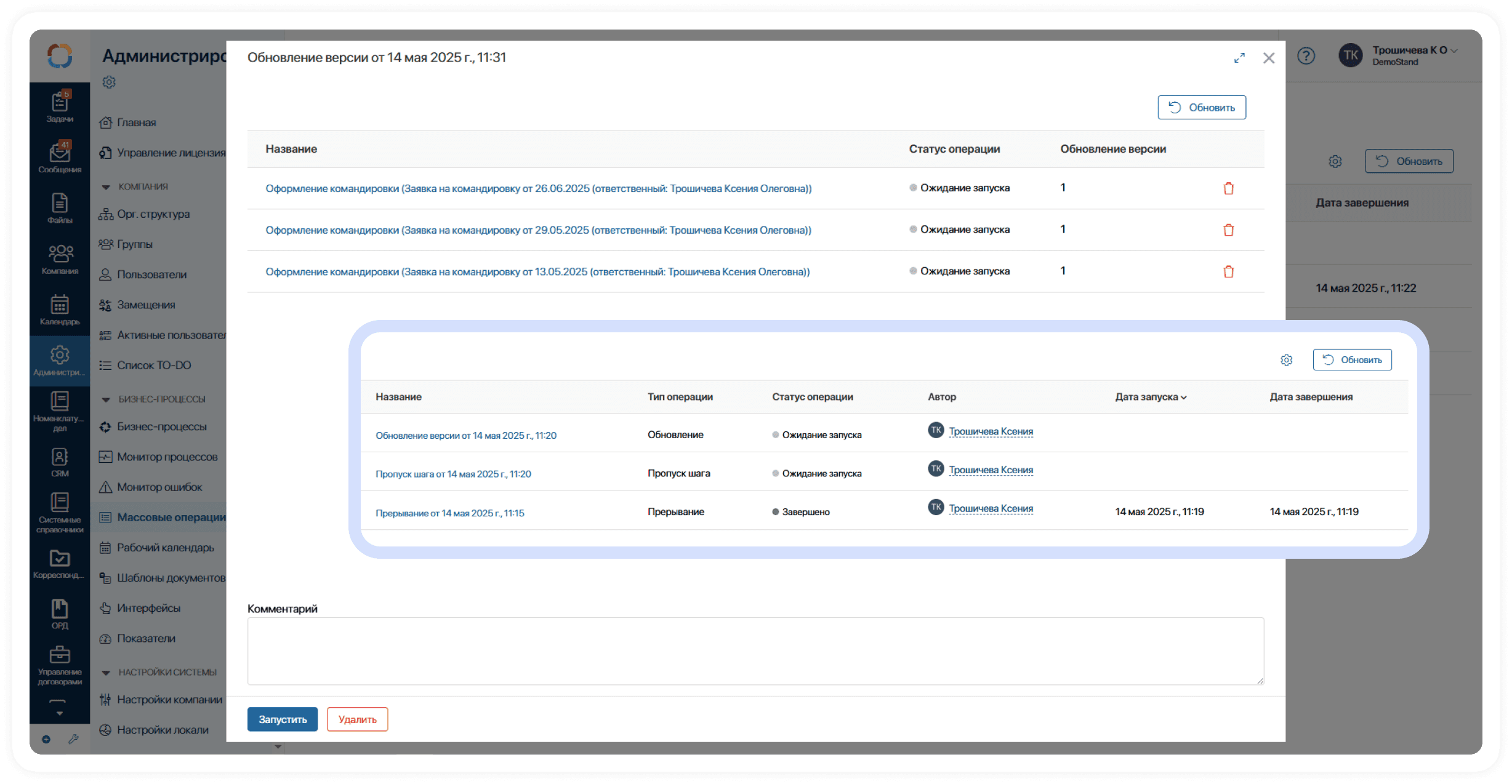Open the help question mark icon
The image size is (1512, 784).
(1306, 56)
